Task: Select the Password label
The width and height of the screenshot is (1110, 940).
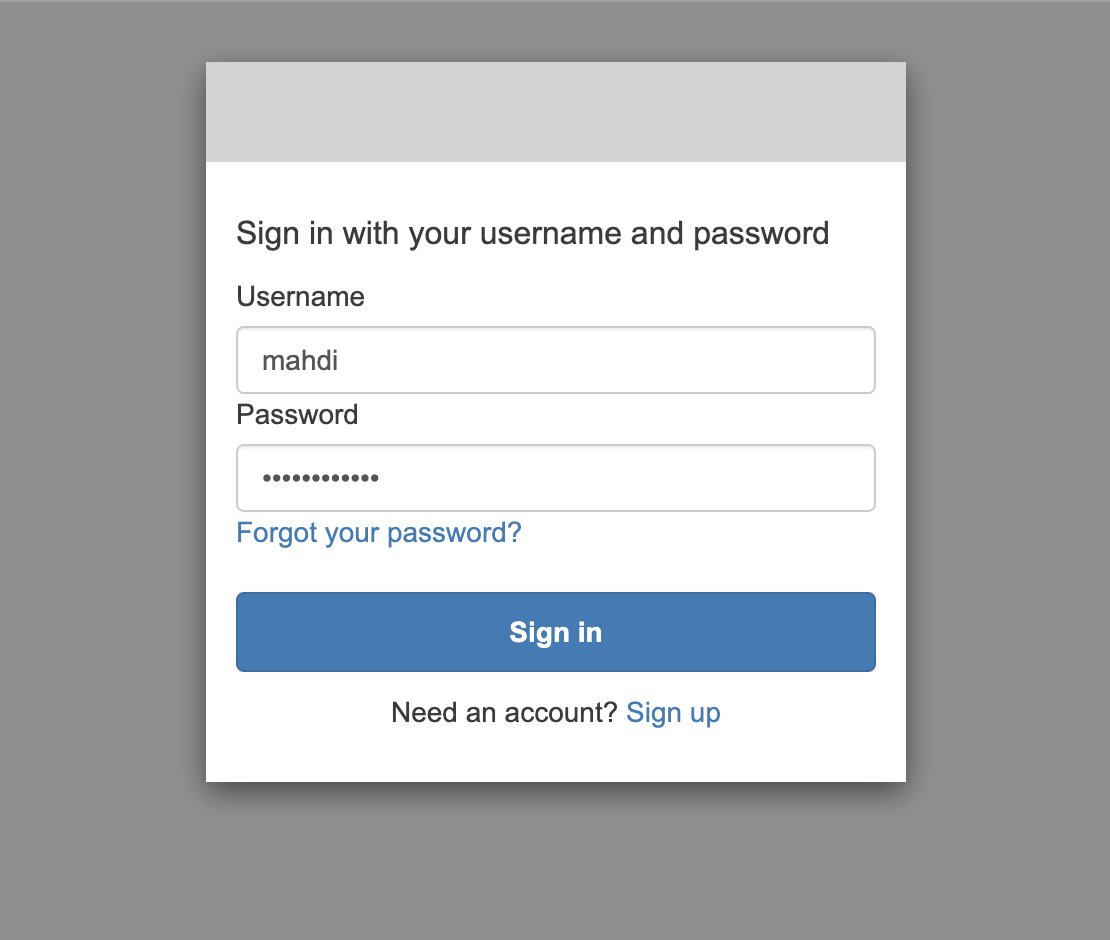Action: pos(296,414)
